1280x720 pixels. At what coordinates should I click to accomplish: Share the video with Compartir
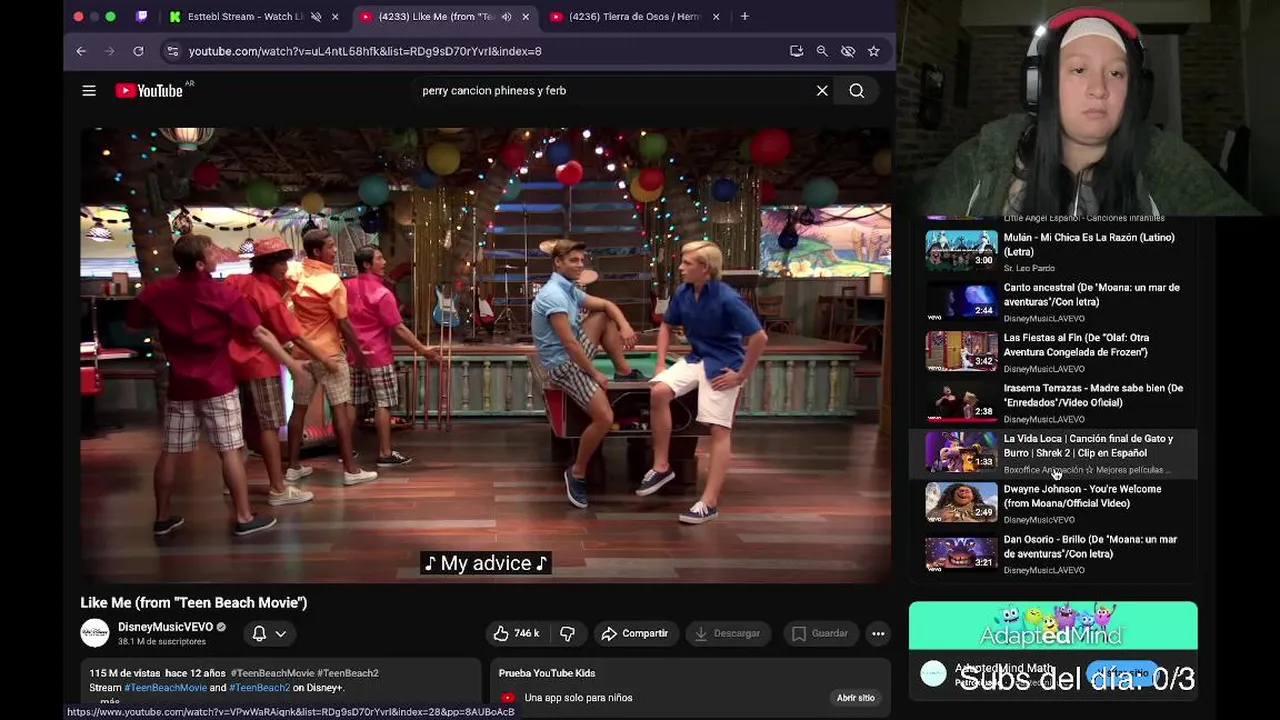pyautogui.click(x=634, y=633)
